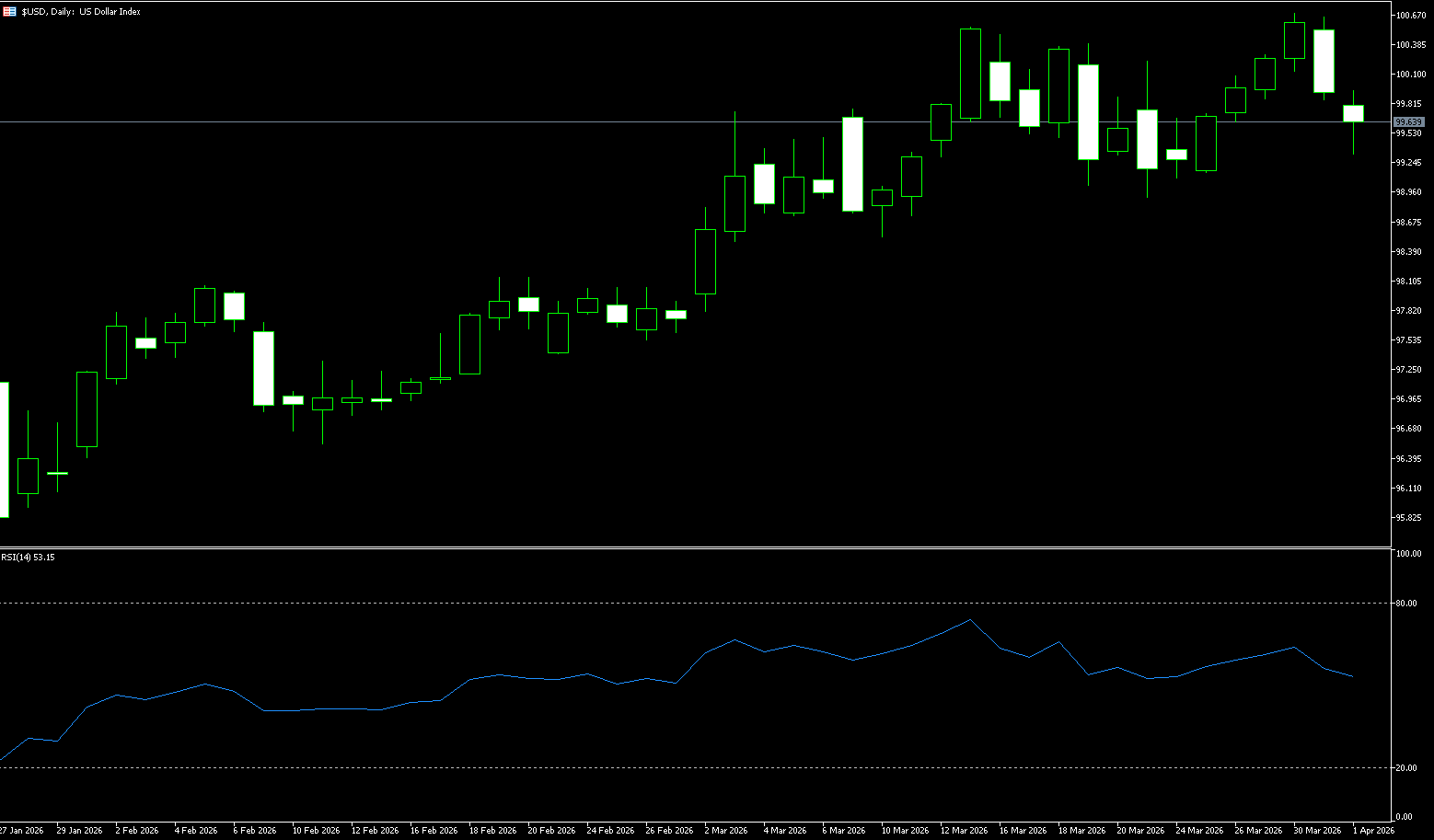Click the 100.670 price scale label
This screenshot has width=1434, height=840.
coord(1410,16)
